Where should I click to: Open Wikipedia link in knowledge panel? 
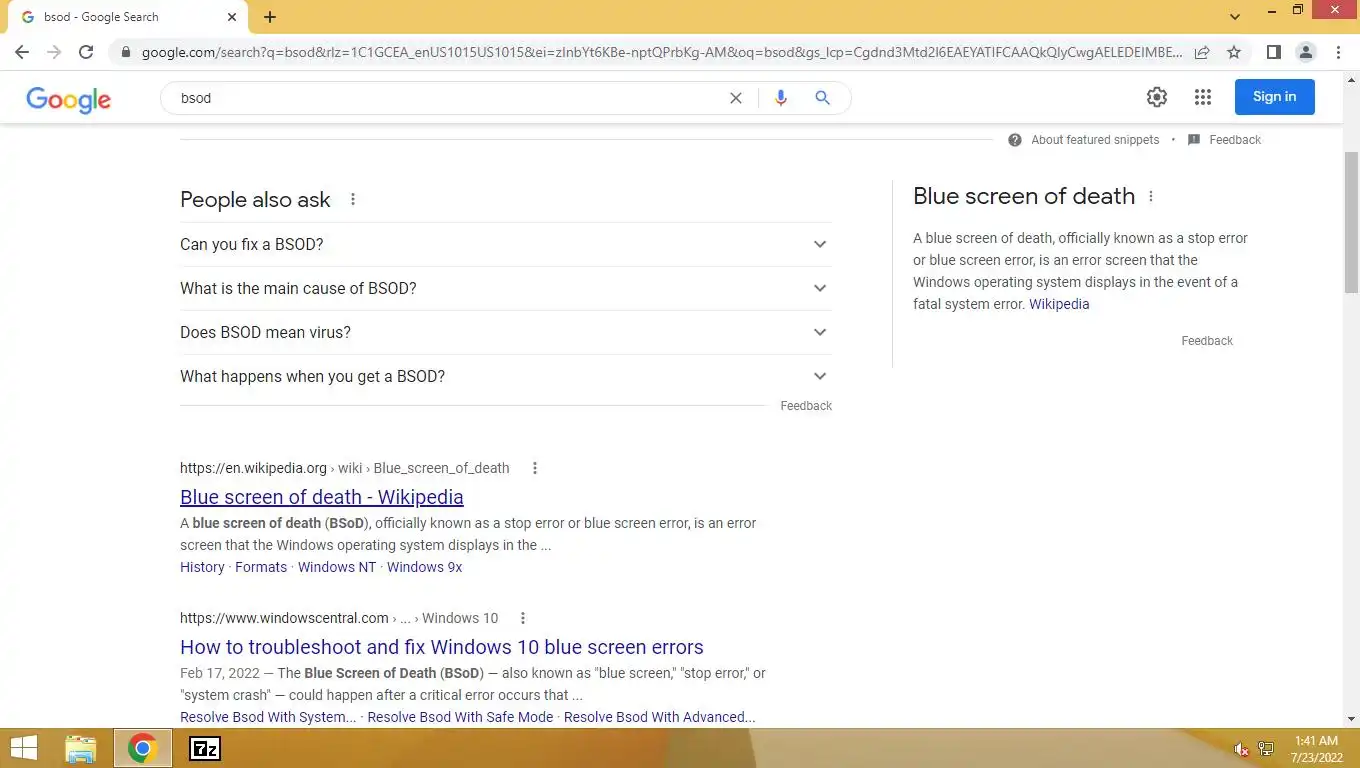[x=1059, y=304]
